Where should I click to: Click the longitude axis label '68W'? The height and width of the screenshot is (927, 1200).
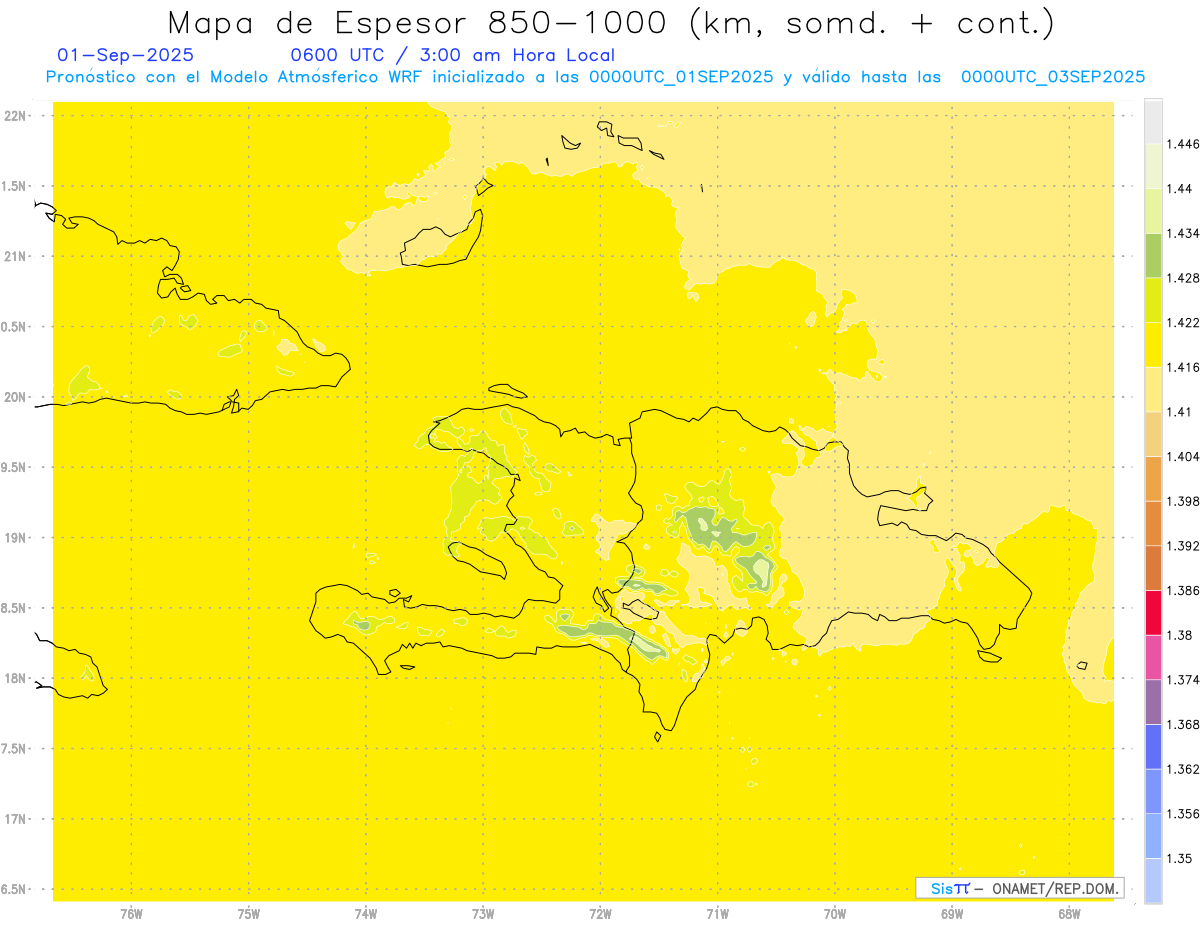point(1068,914)
